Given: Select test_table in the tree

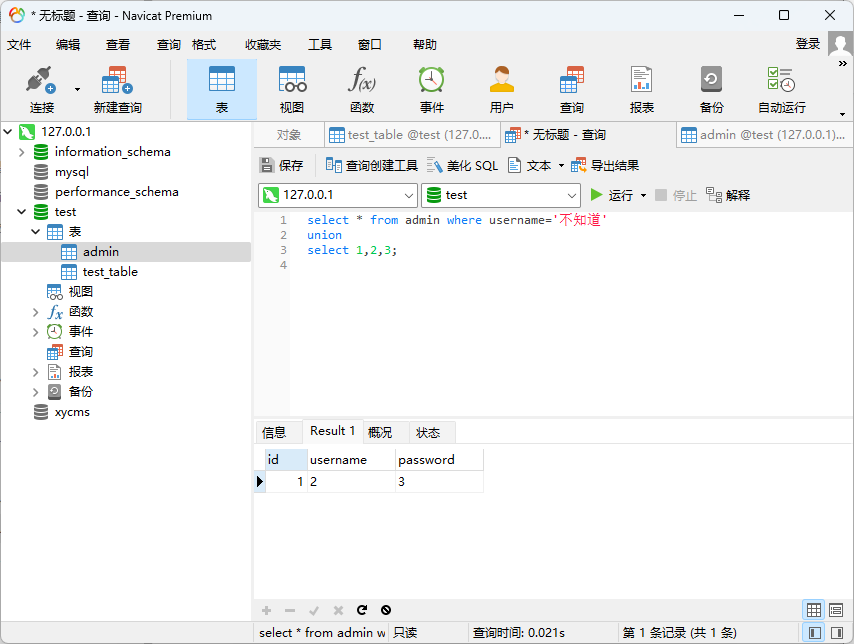Looking at the screenshot, I should (110, 272).
